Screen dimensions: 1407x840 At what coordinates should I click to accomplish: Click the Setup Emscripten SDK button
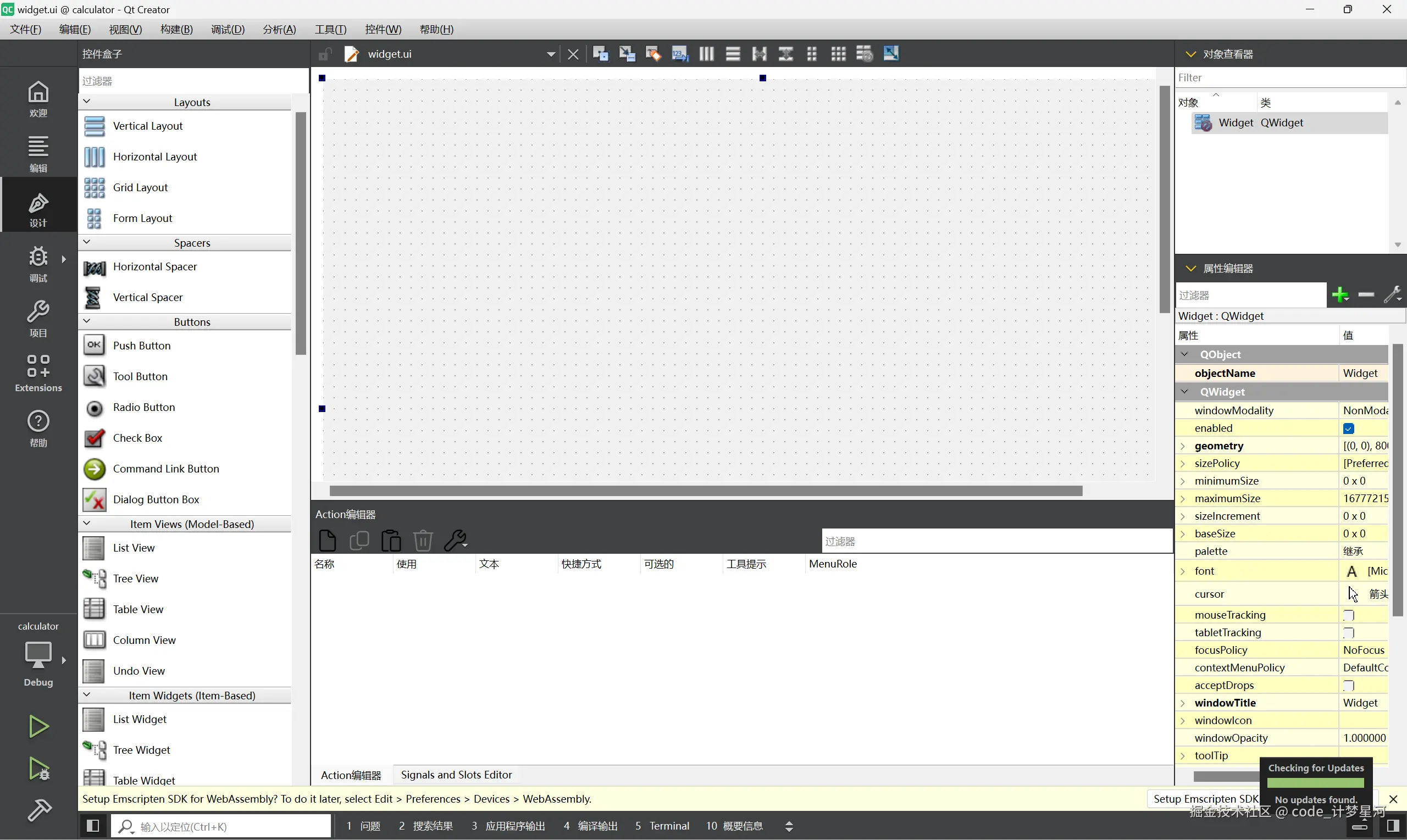1205,799
